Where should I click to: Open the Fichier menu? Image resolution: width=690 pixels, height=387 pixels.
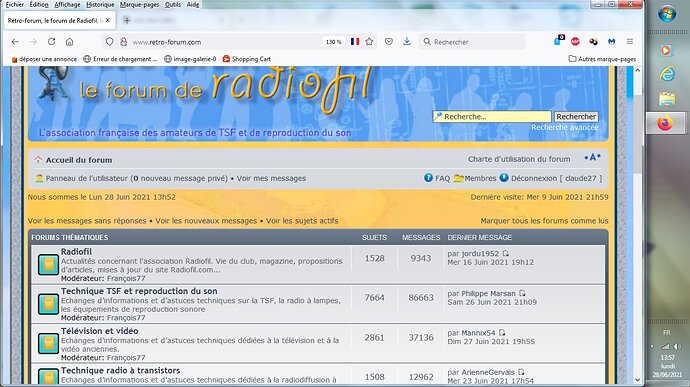pos(15,4)
